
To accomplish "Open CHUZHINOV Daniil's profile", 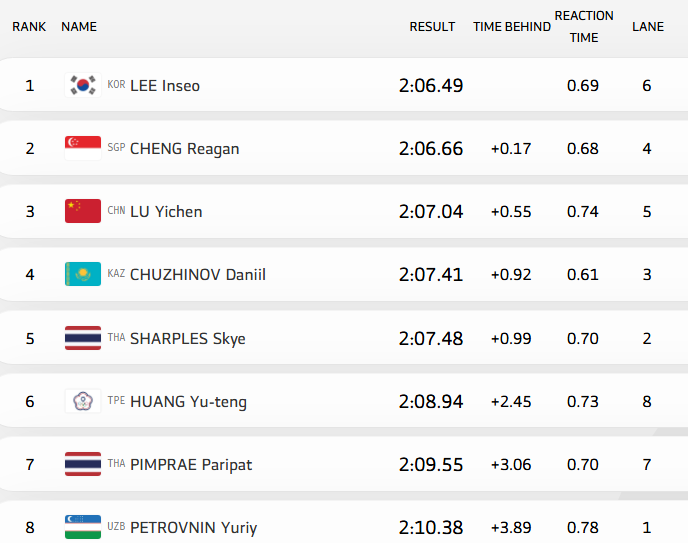I will coord(198,275).
